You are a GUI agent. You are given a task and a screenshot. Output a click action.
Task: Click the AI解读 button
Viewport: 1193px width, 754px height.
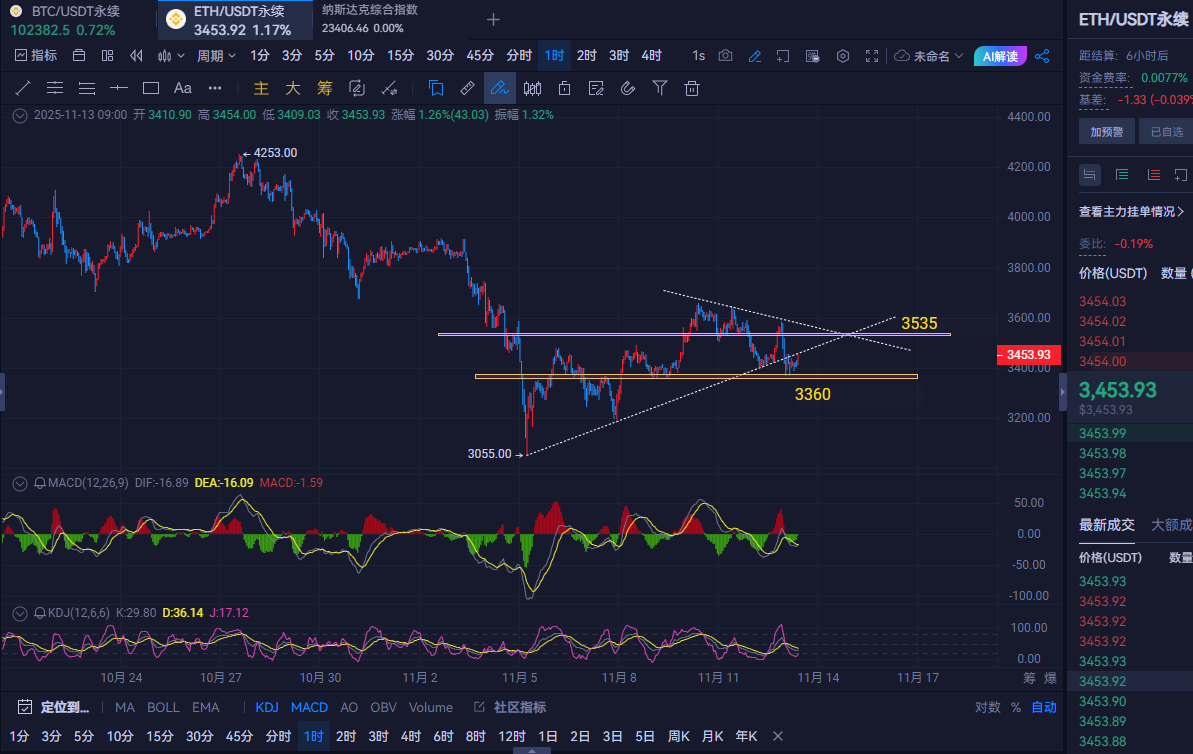pos(1000,56)
